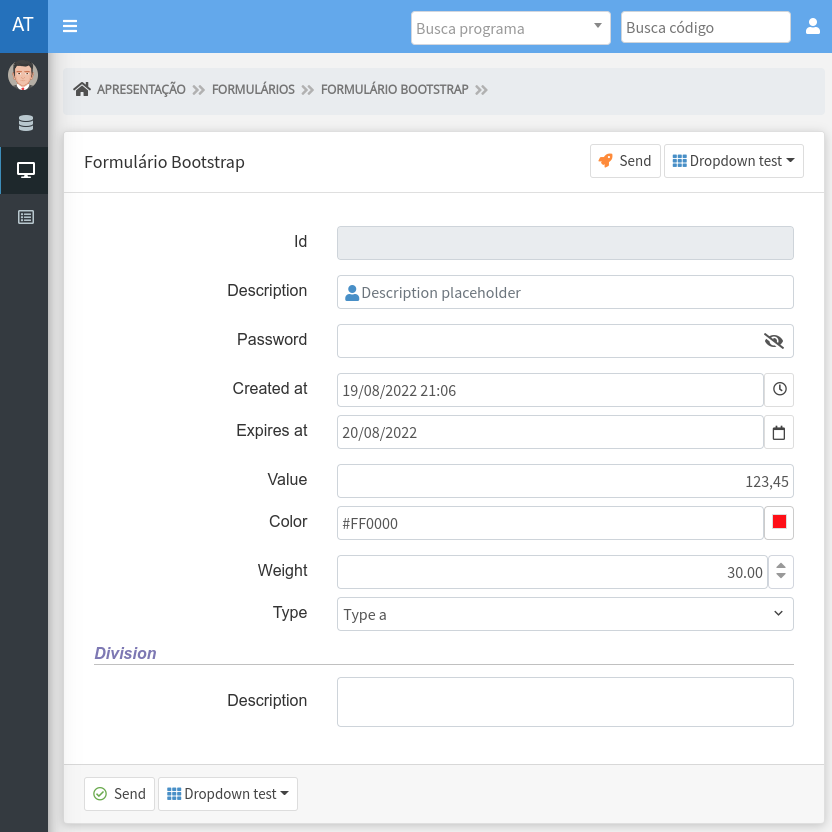Open the list icon in sidebar
Image resolution: width=832 pixels, height=832 pixels.
tap(25, 216)
